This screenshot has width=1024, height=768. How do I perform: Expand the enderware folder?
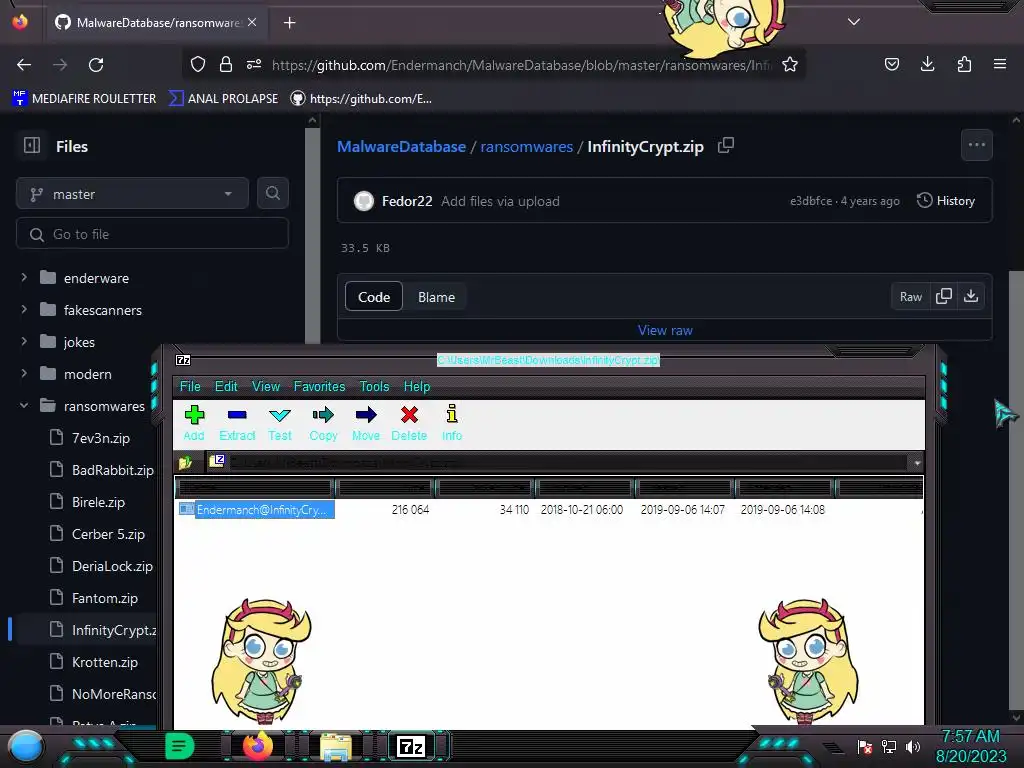pyautogui.click(x=24, y=278)
